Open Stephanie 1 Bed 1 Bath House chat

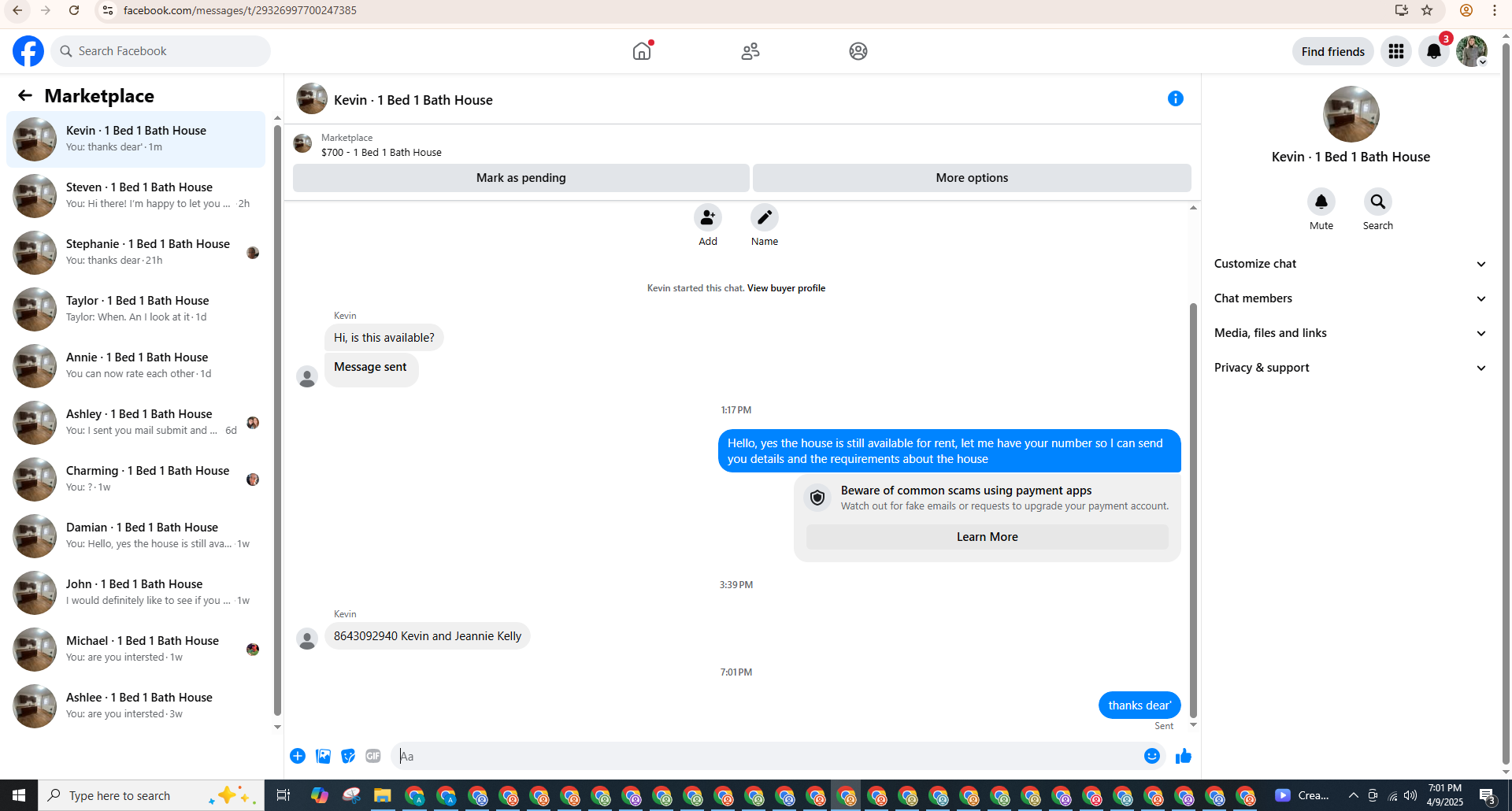pos(136,252)
